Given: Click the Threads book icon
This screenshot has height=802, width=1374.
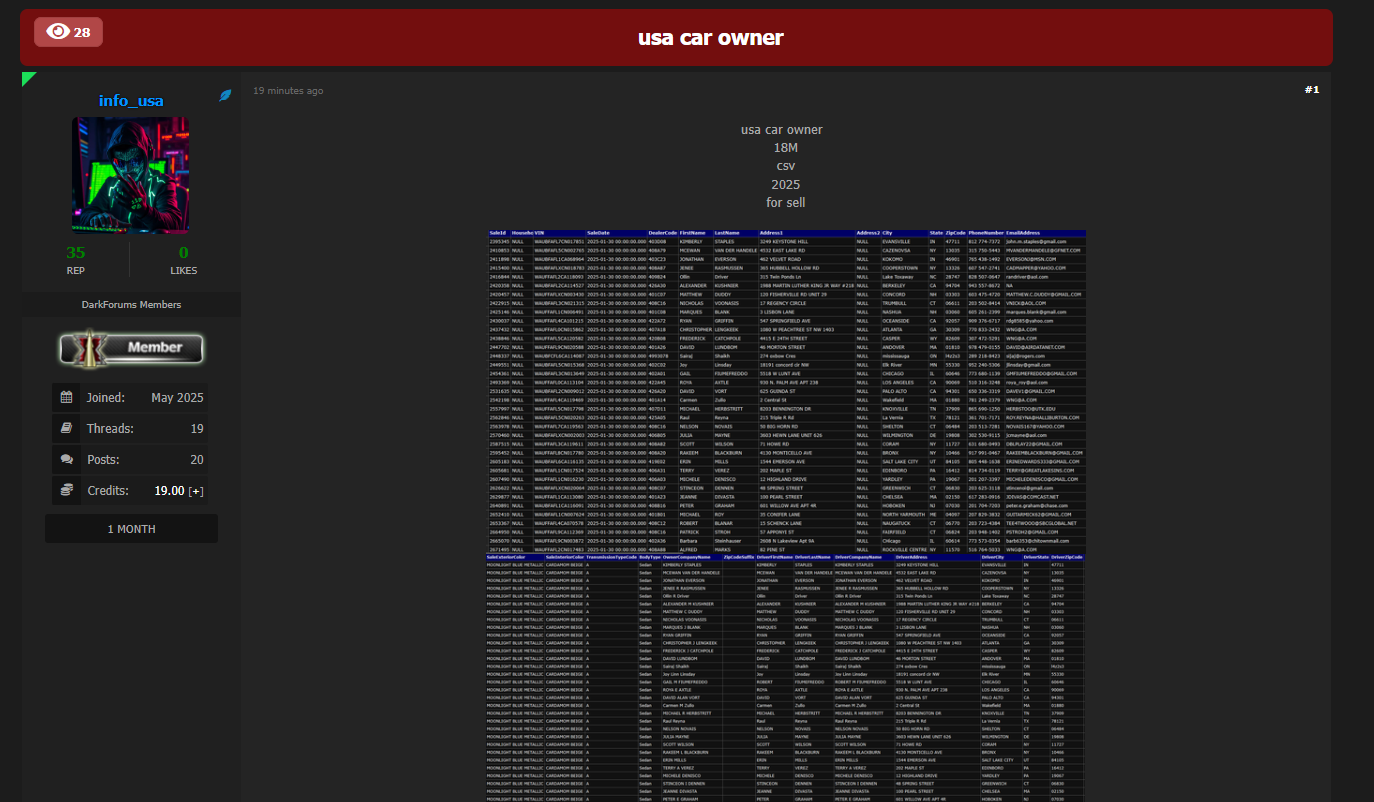Looking at the screenshot, I should pos(67,428).
